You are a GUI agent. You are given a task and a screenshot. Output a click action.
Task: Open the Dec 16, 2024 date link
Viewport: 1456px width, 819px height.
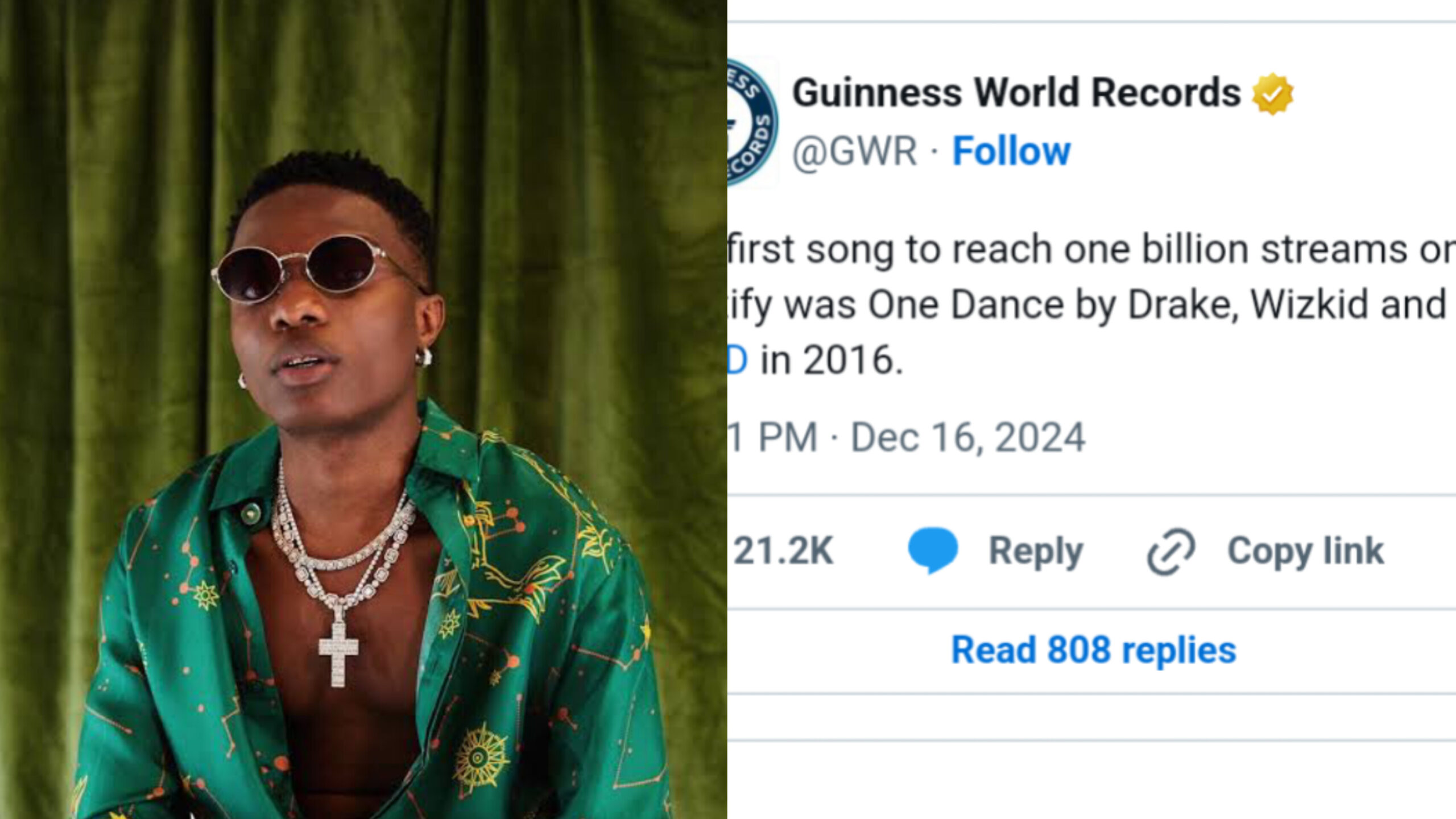(x=967, y=437)
